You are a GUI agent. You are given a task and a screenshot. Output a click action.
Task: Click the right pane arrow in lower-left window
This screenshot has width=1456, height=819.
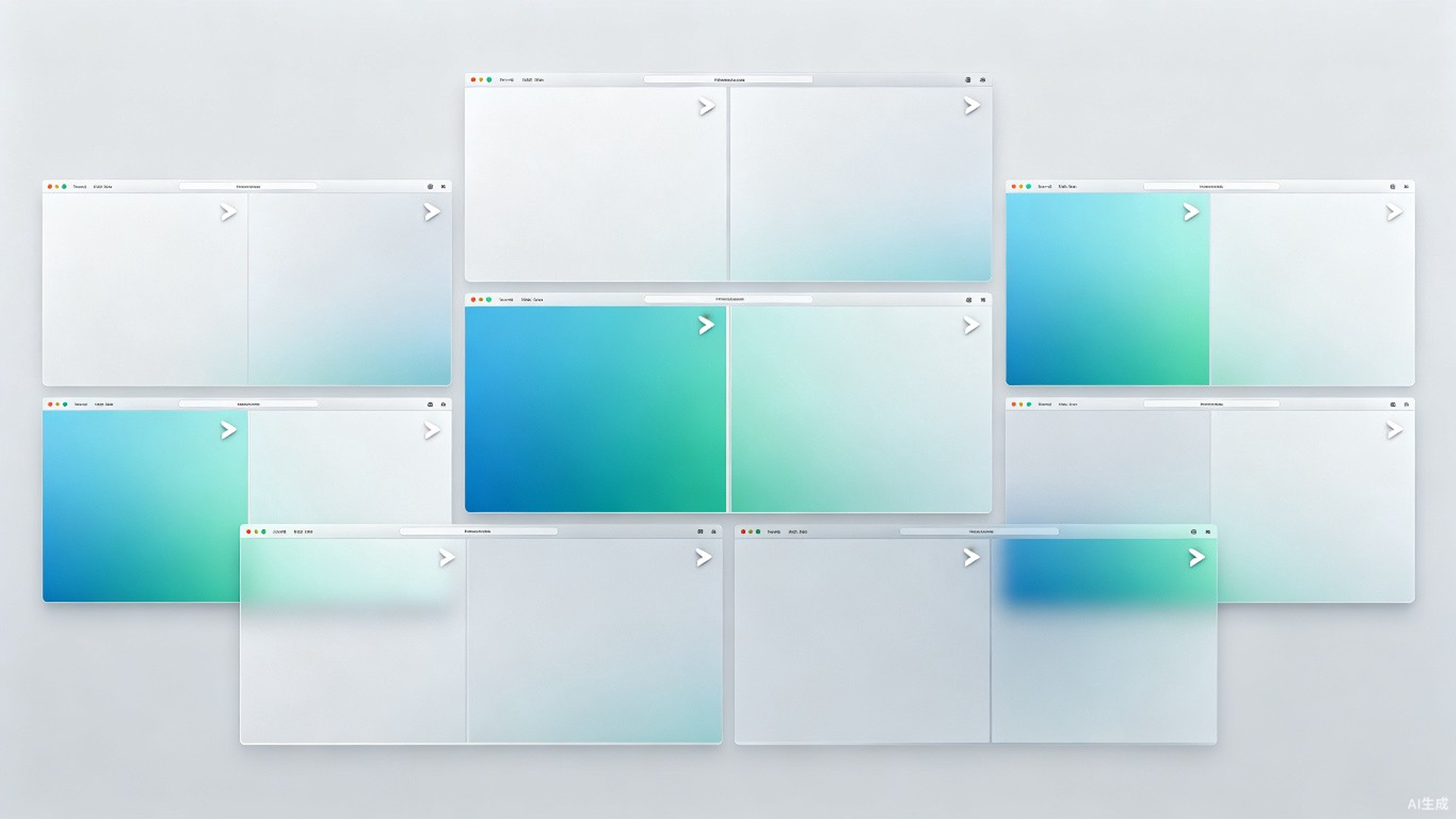click(432, 430)
